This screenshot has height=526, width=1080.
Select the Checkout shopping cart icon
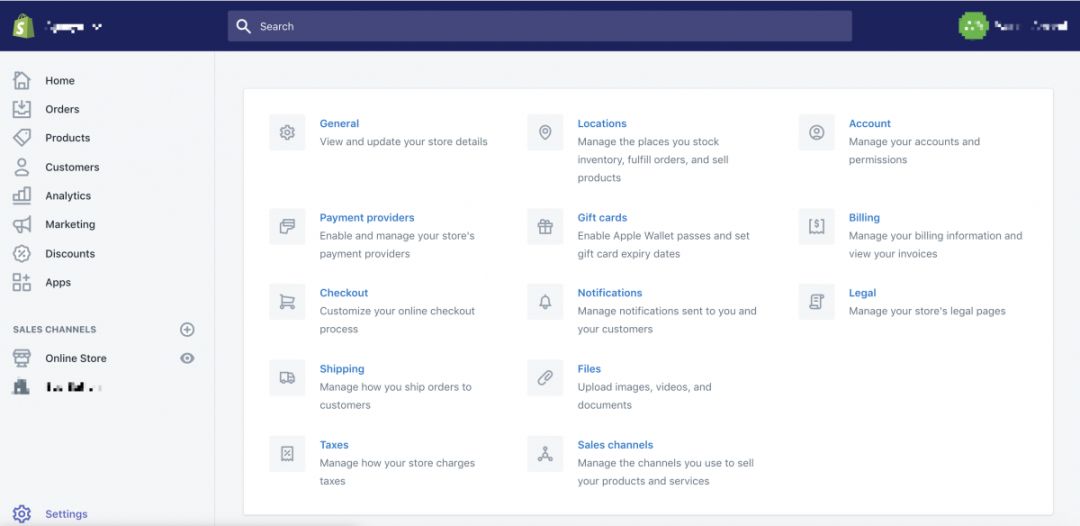coord(287,302)
